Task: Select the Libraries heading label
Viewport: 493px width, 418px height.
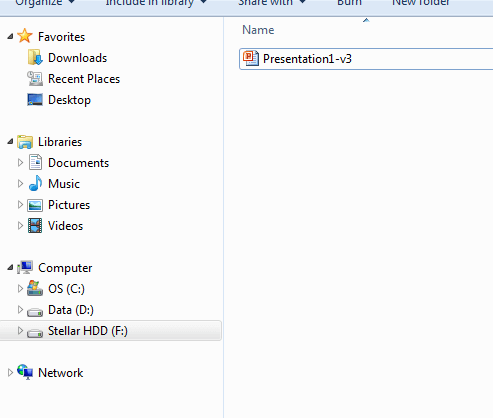Action: (60, 142)
